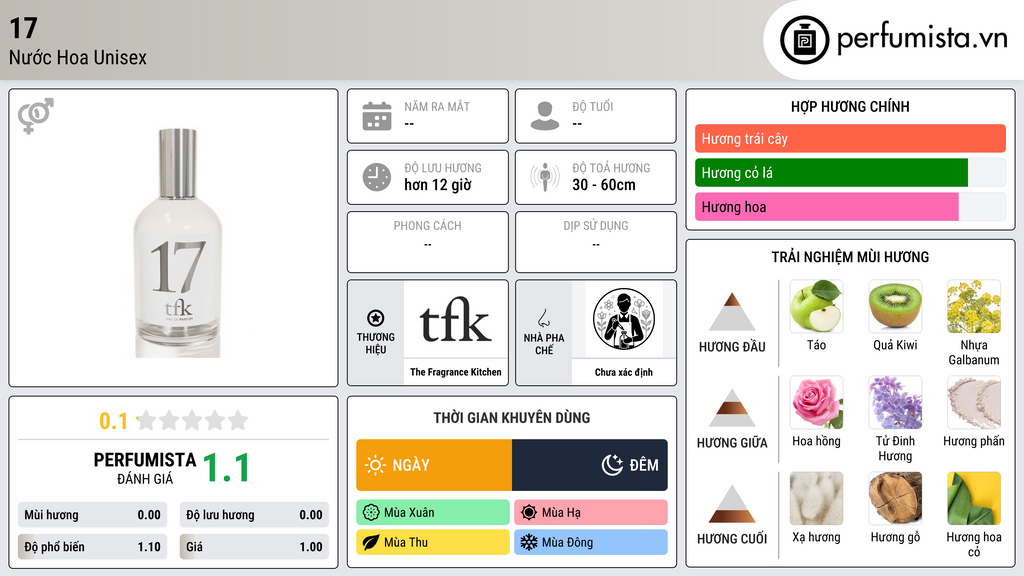The height and width of the screenshot is (576, 1024).
Task: Click the 30 - 60cm projection value
Action: [x=603, y=185]
